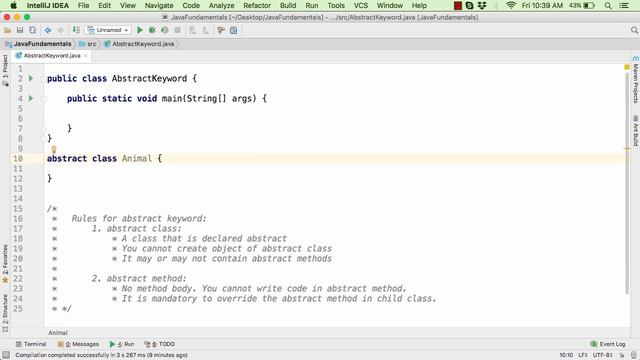
Task: Open the Maven Projects side panel
Action: pos(635,80)
